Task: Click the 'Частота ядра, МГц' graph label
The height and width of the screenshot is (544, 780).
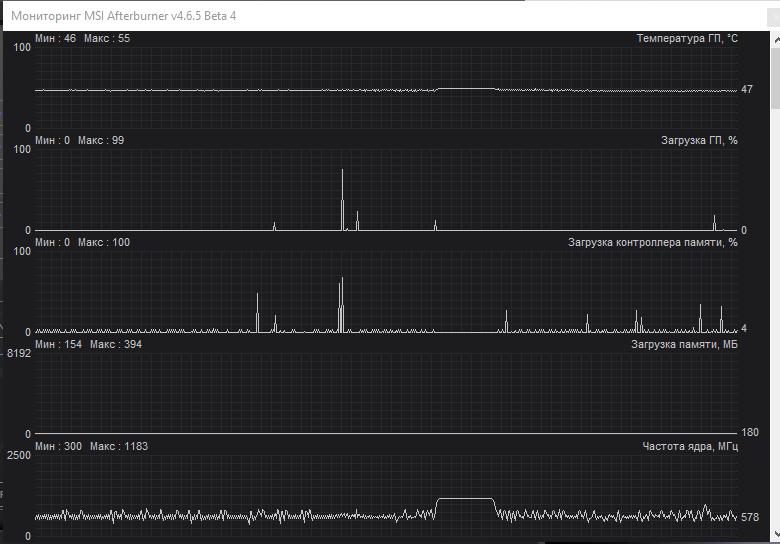Action: [690, 447]
